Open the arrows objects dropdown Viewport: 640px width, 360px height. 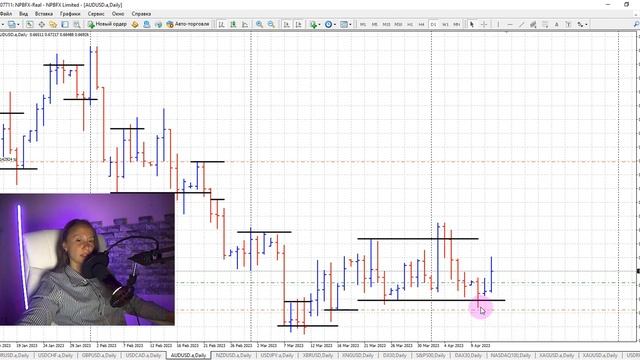point(582,24)
